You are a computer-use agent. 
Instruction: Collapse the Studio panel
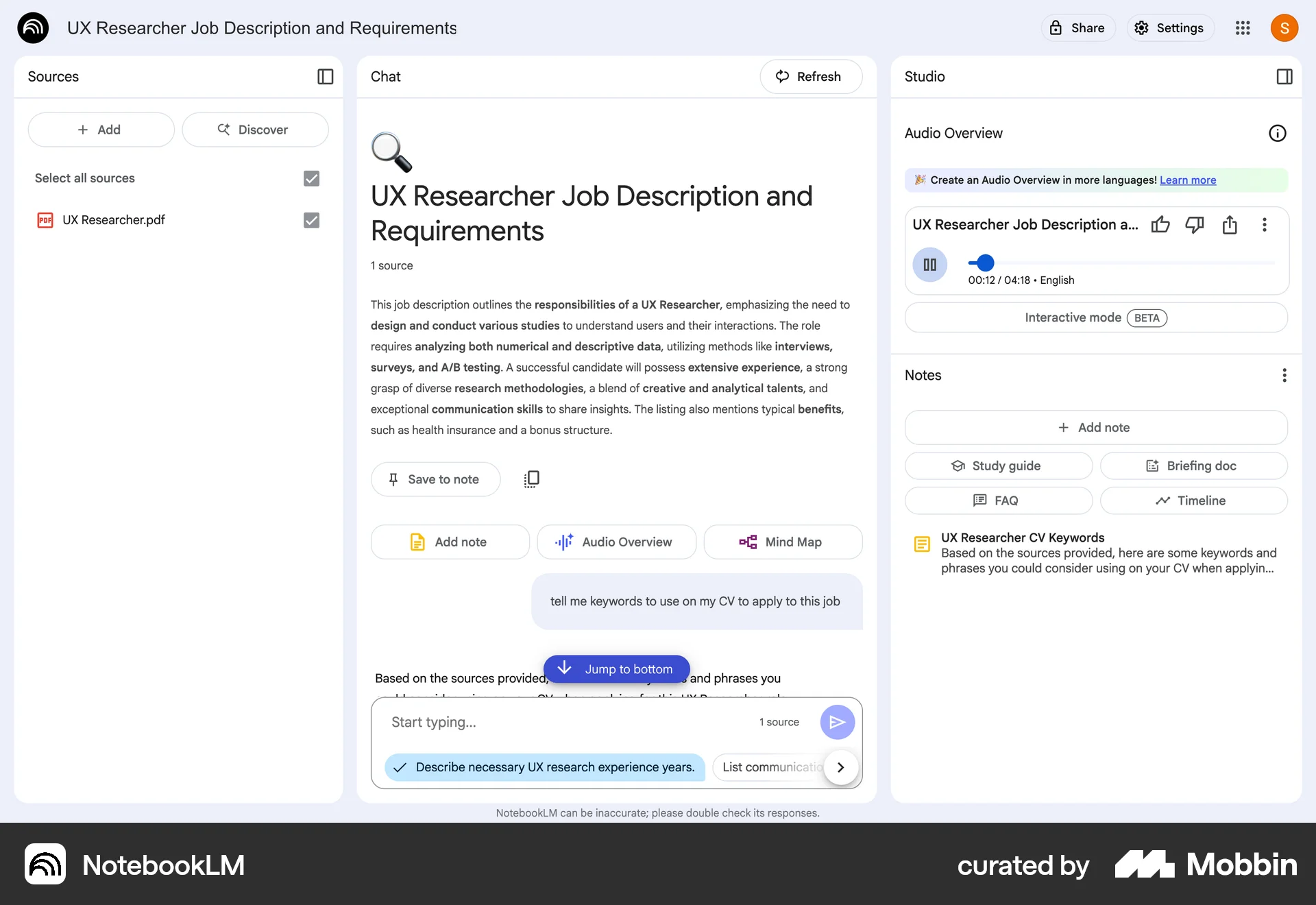pyautogui.click(x=1284, y=76)
